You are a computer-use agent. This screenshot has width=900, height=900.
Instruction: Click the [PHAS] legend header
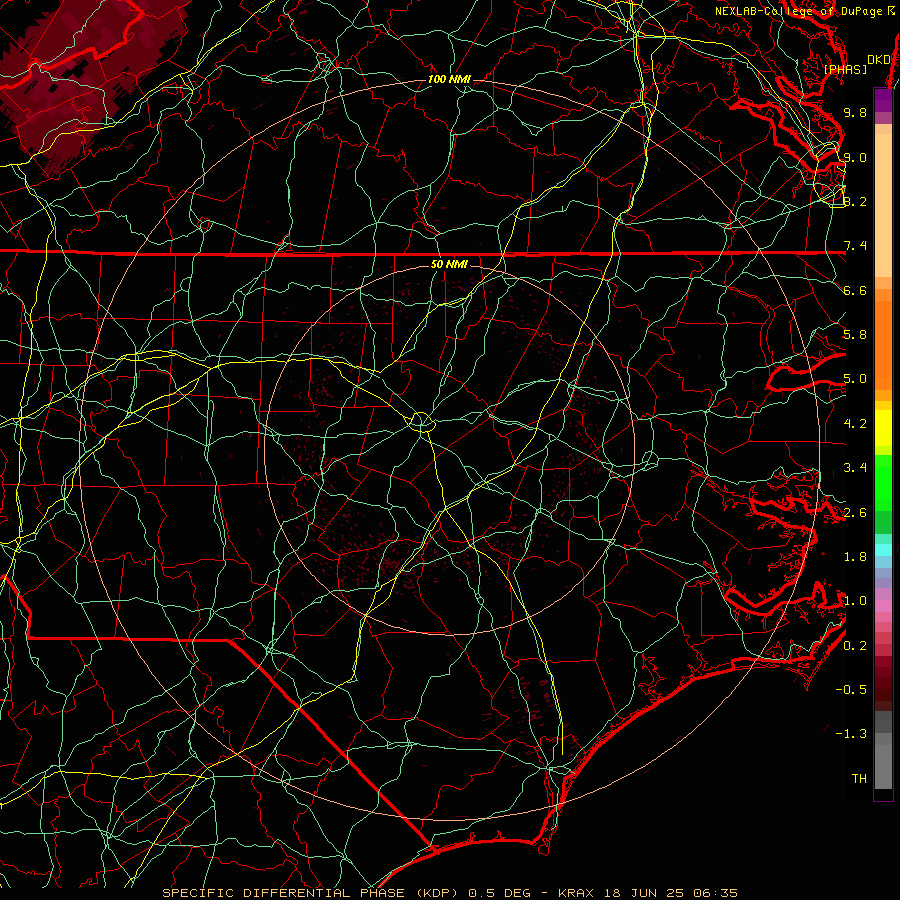pos(845,69)
